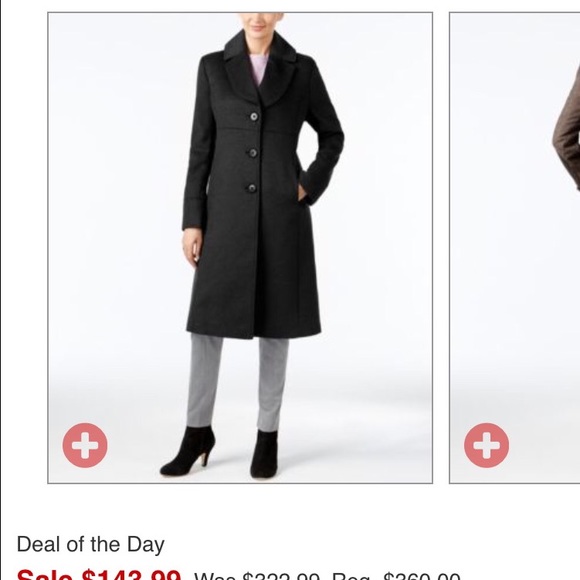The height and width of the screenshot is (580, 580).
Task: Click the Sale $143.99 price text
Action: (99, 575)
